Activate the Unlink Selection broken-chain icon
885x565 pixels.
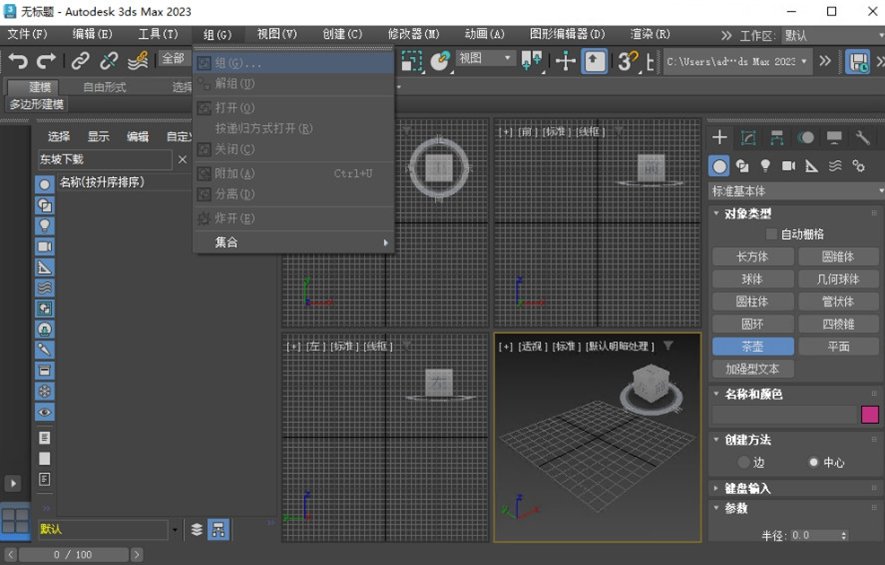108,61
